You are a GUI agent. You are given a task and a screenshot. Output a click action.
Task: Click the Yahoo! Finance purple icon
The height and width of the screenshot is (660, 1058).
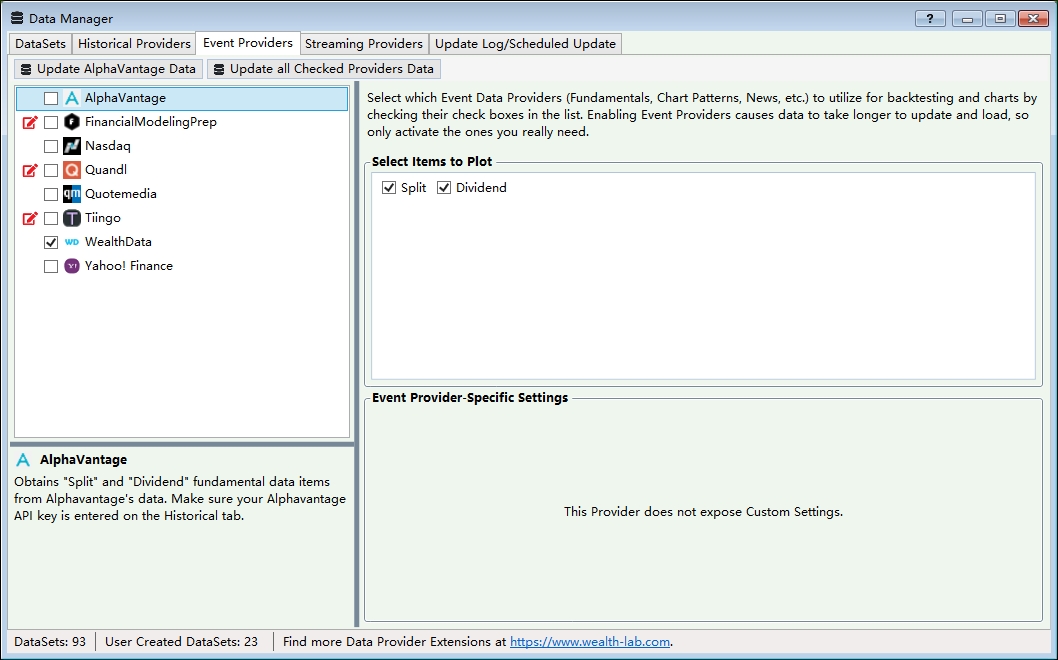(x=72, y=266)
